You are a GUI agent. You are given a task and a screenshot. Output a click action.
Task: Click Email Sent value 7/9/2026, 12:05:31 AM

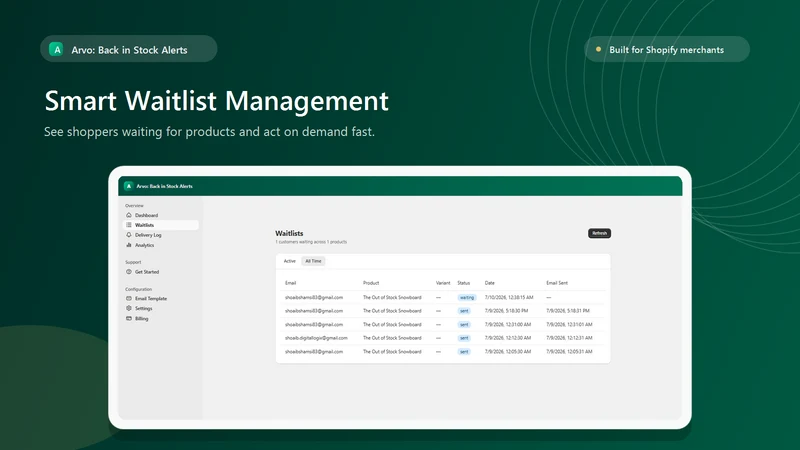[x=569, y=352]
